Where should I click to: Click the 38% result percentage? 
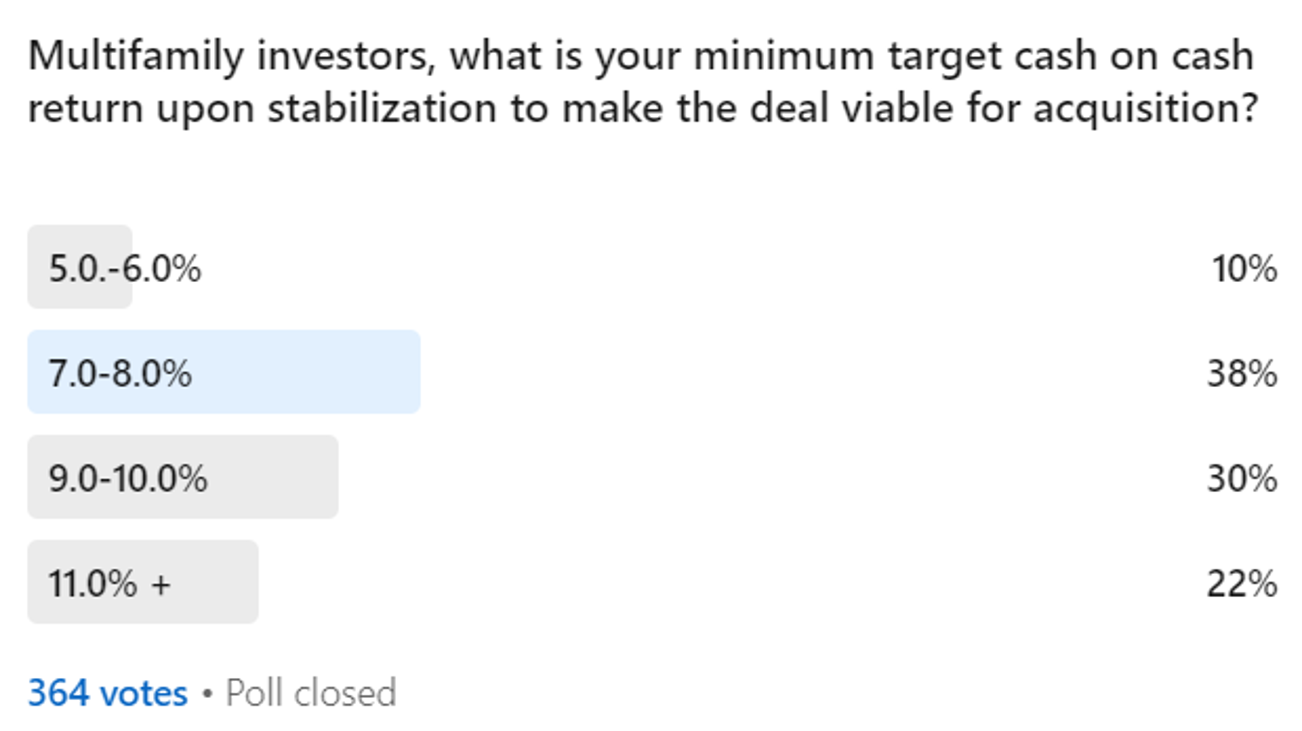tap(1242, 373)
